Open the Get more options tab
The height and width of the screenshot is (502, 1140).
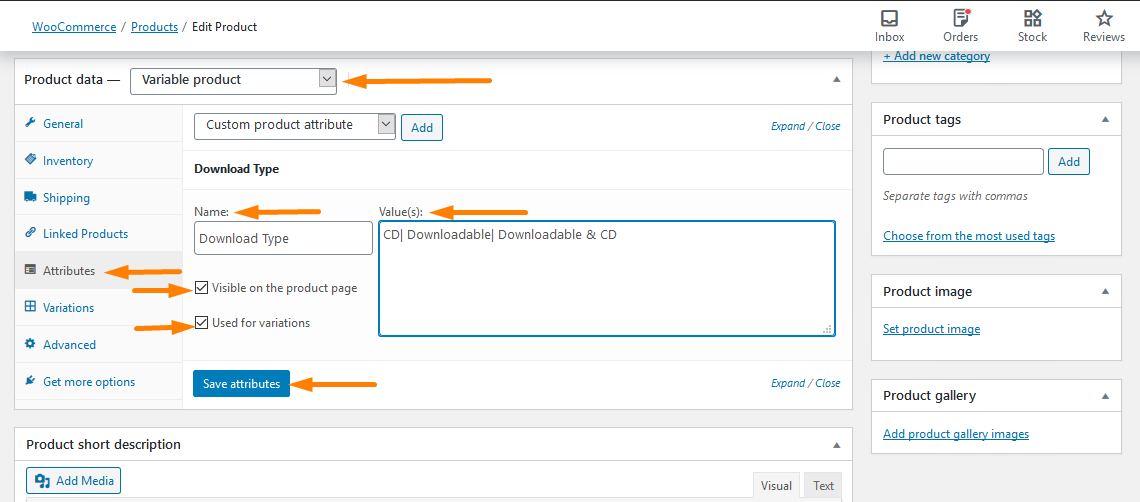pyautogui.click(x=99, y=381)
